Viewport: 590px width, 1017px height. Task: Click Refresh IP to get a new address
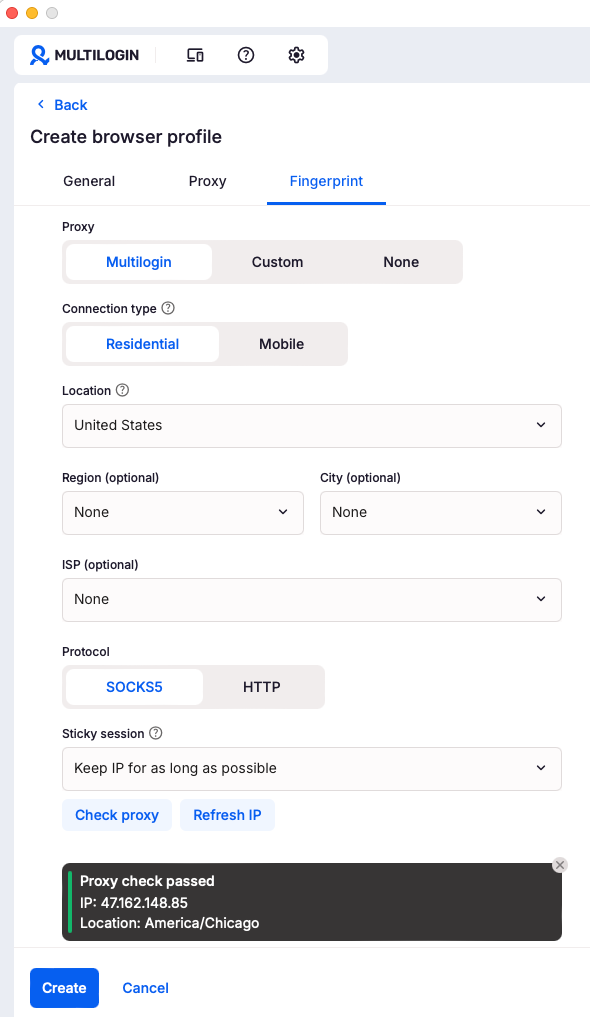227,815
